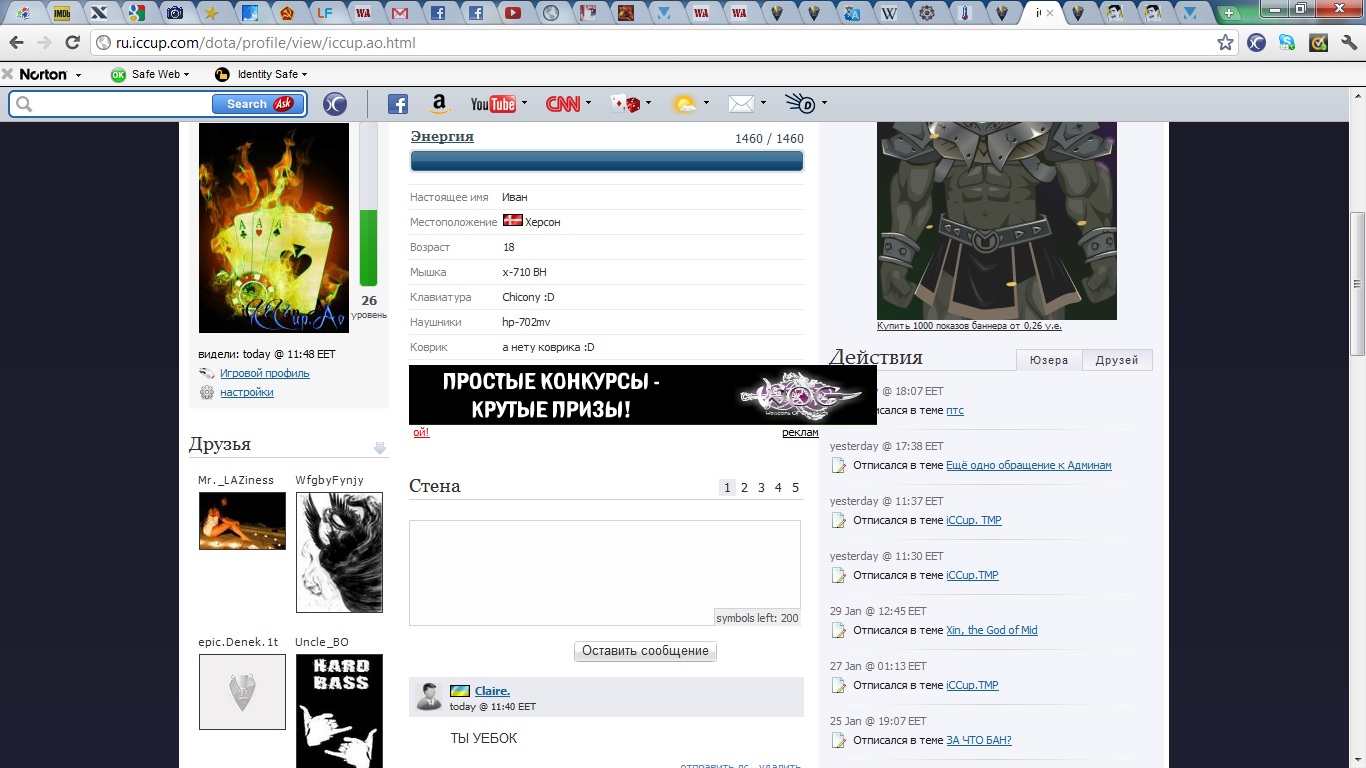Reload the page with the refresh icon
The image size is (1366, 768).
click(72, 43)
